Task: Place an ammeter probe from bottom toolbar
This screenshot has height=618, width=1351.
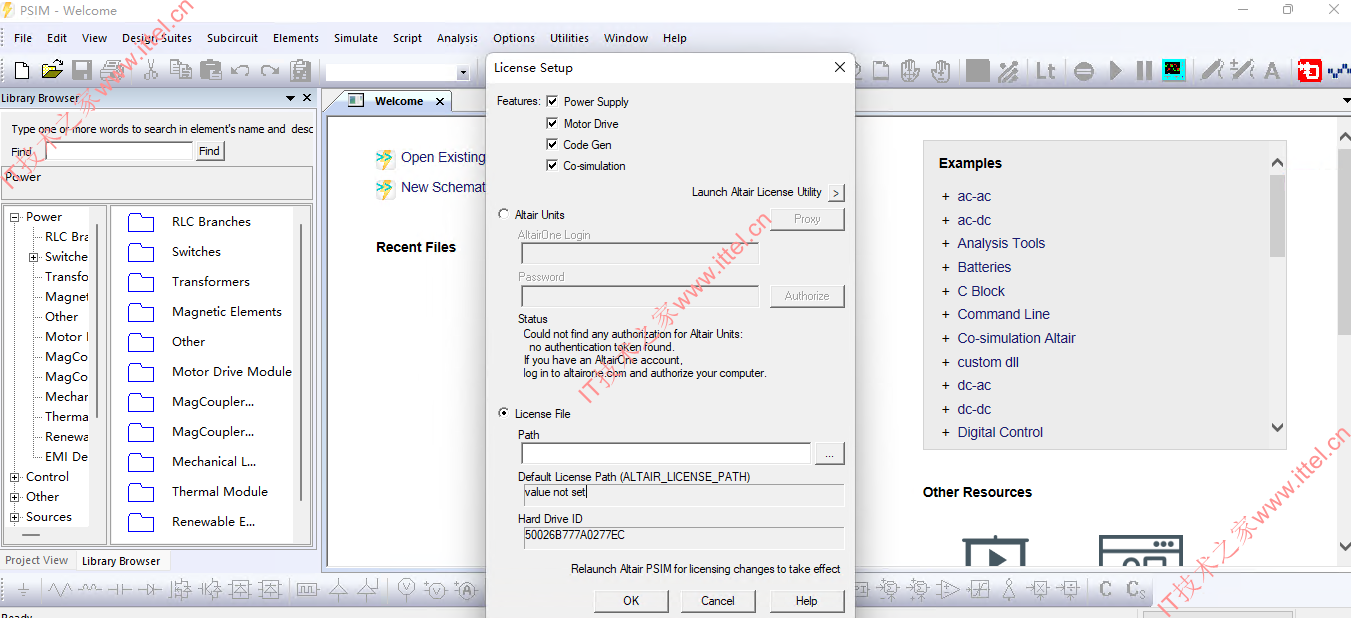Action: (x=467, y=590)
